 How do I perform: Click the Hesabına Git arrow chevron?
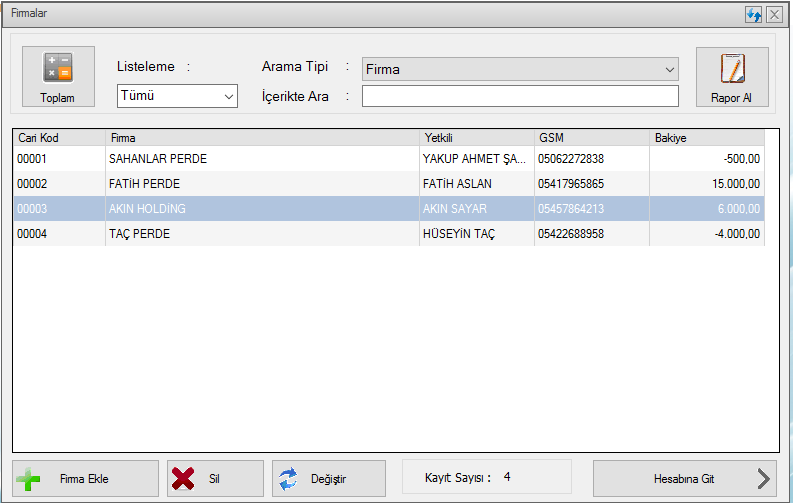[764, 479]
